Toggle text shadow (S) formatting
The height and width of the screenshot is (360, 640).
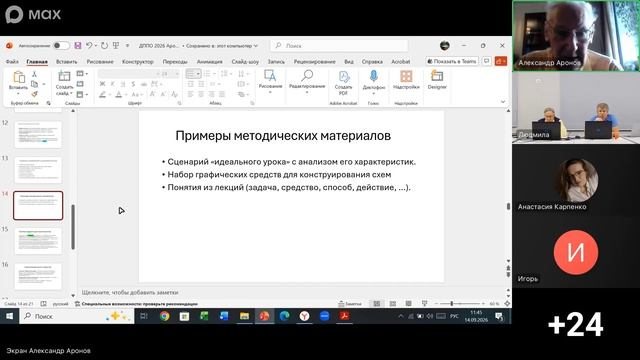[x=133, y=84]
